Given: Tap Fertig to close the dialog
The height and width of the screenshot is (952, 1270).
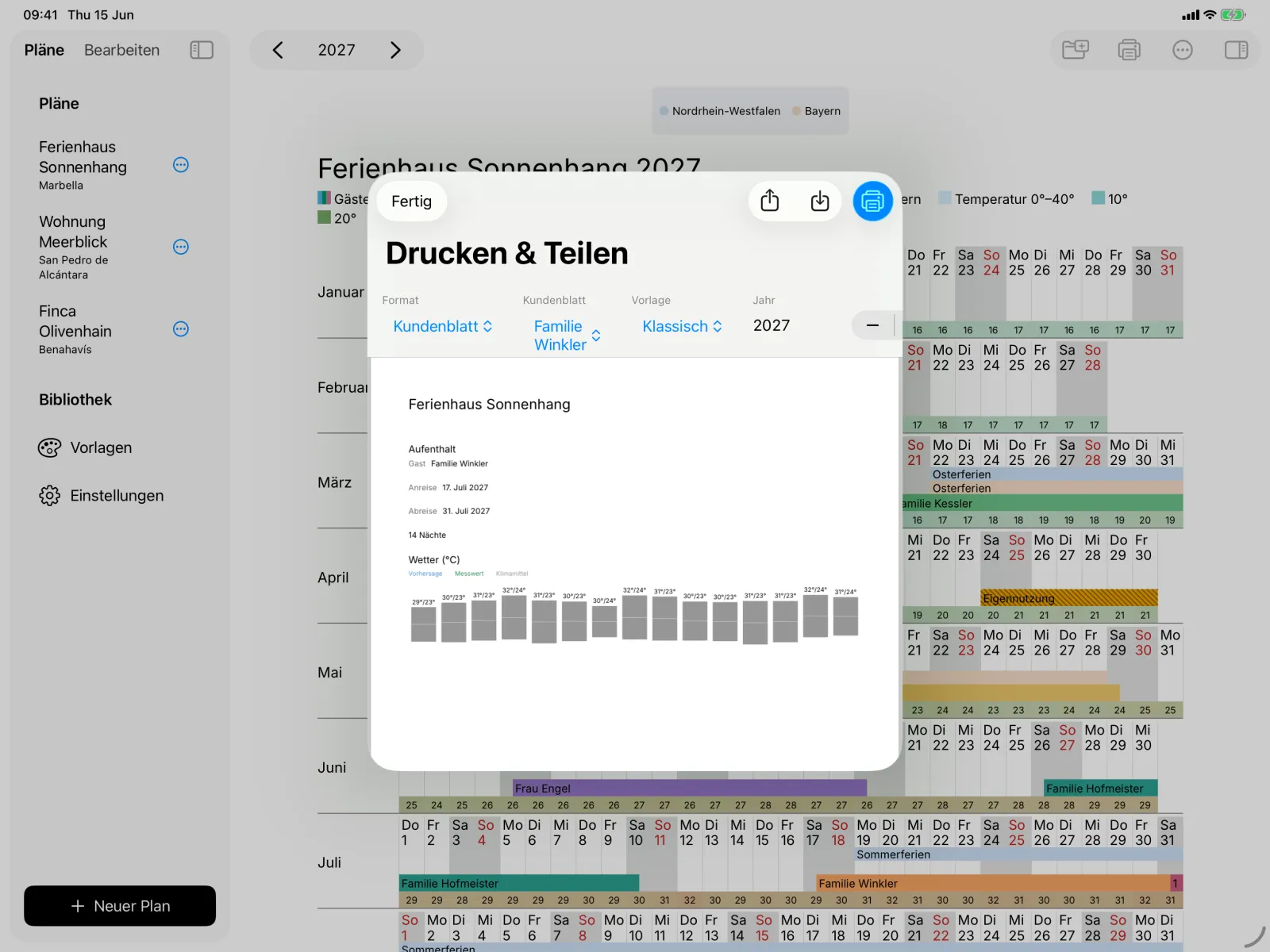Looking at the screenshot, I should click(411, 202).
